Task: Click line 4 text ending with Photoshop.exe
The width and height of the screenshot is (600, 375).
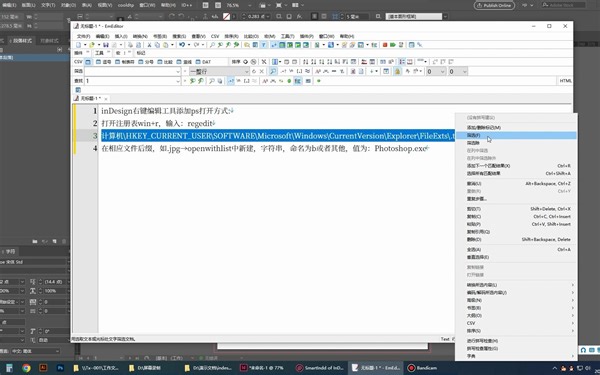Action: point(264,148)
